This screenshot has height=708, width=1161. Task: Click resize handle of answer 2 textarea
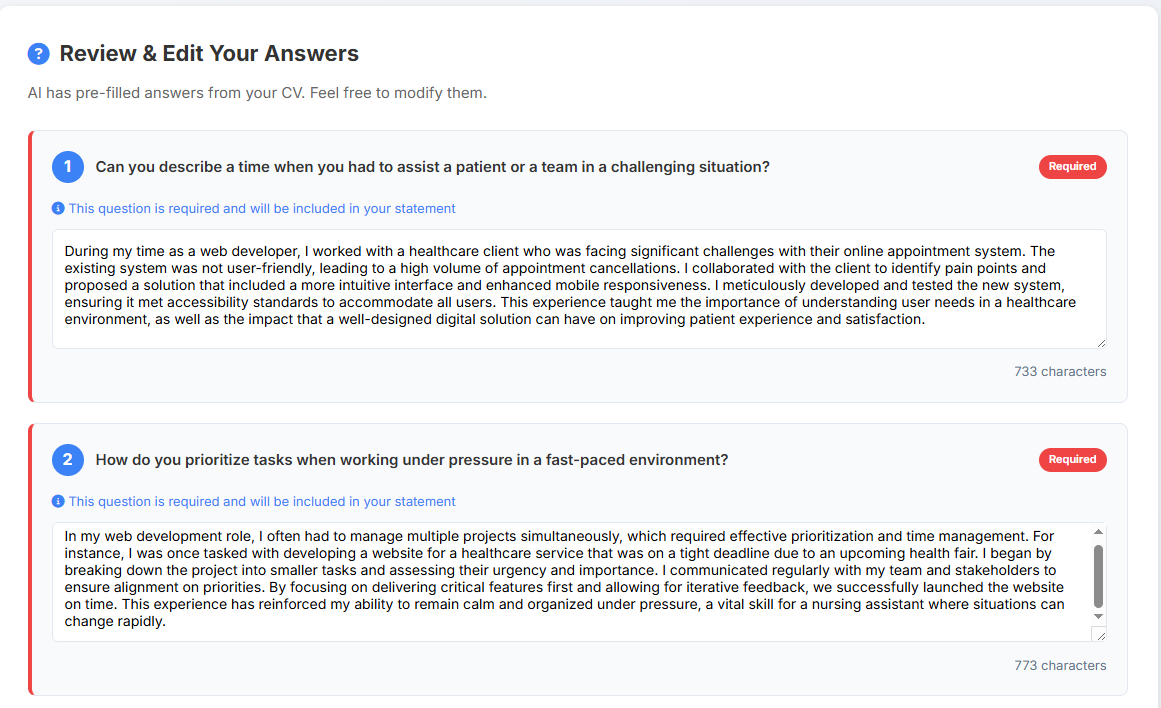1101,636
